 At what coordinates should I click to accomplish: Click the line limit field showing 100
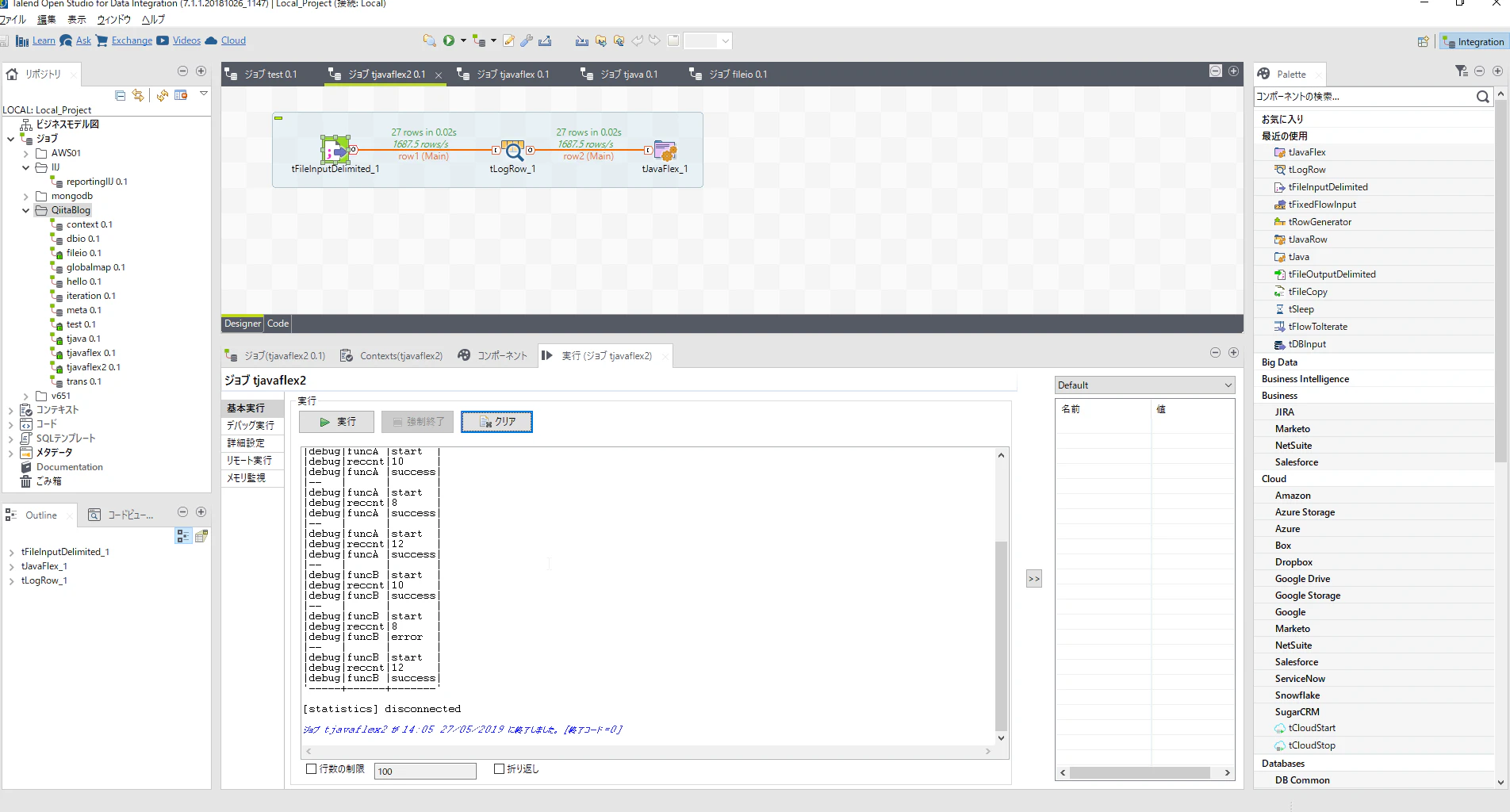(x=425, y=771)
